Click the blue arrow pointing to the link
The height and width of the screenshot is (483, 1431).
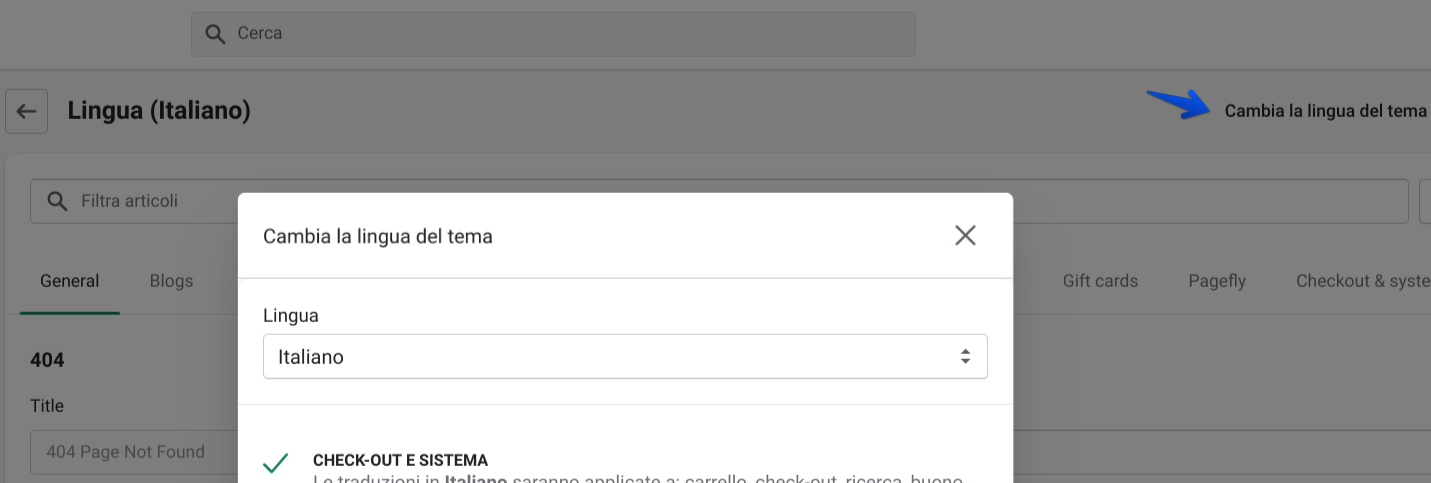point(1179,103)
